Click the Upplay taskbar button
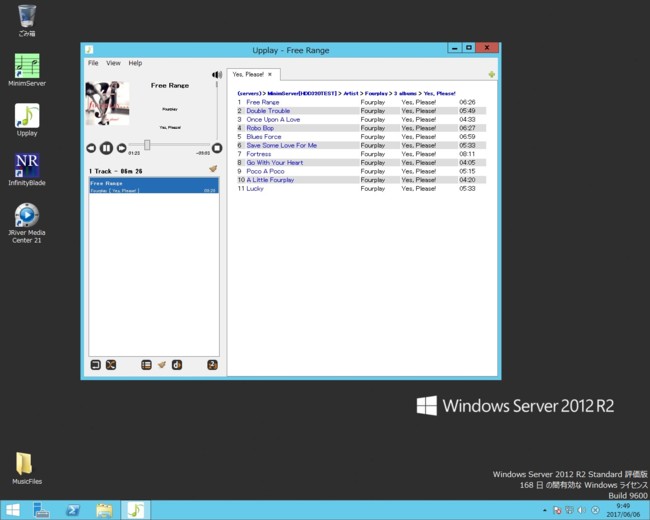The height and width of the screenshot is (520, 650). (136, 510)
